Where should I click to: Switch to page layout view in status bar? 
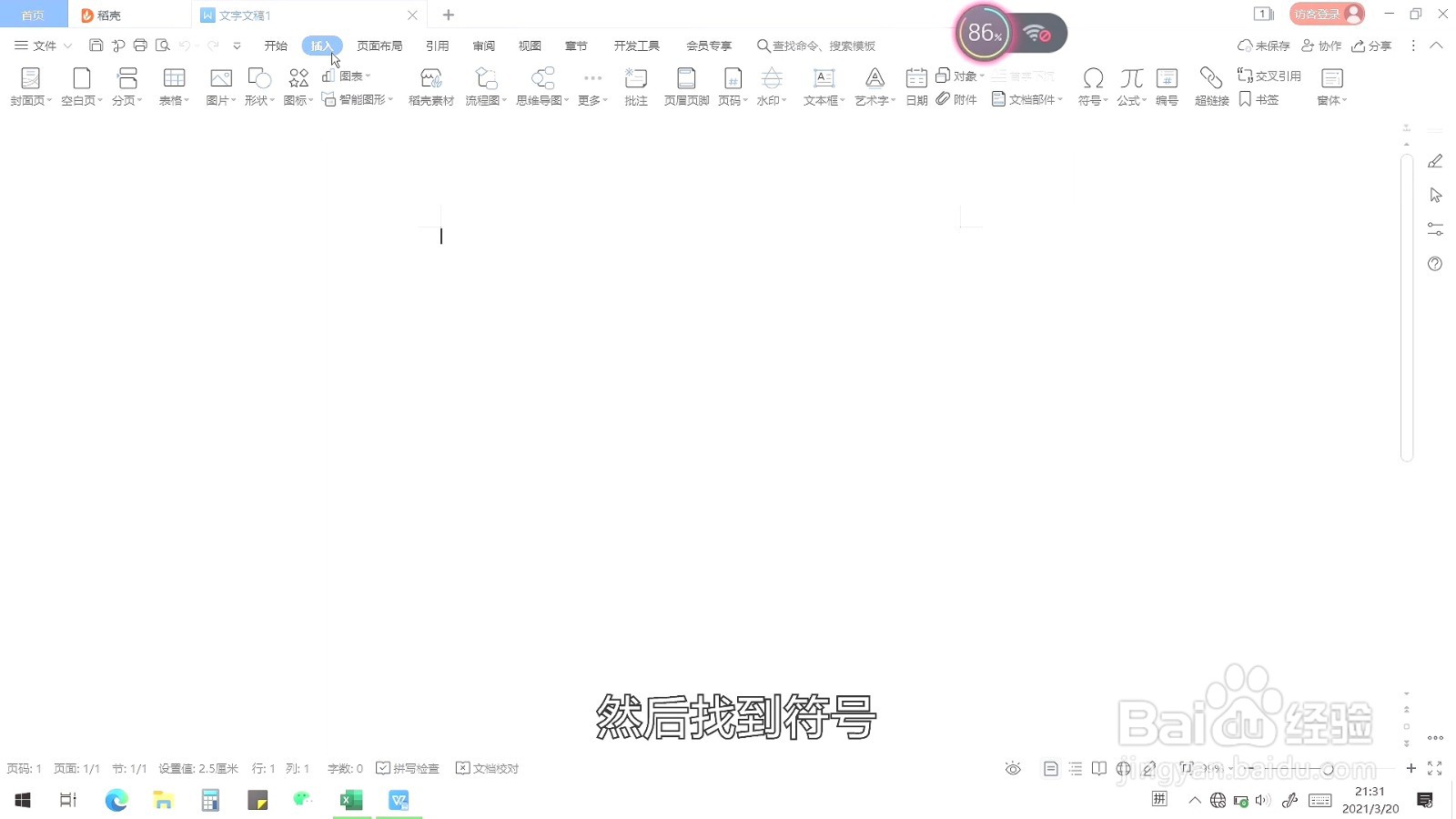click(x=1050, y=769)
